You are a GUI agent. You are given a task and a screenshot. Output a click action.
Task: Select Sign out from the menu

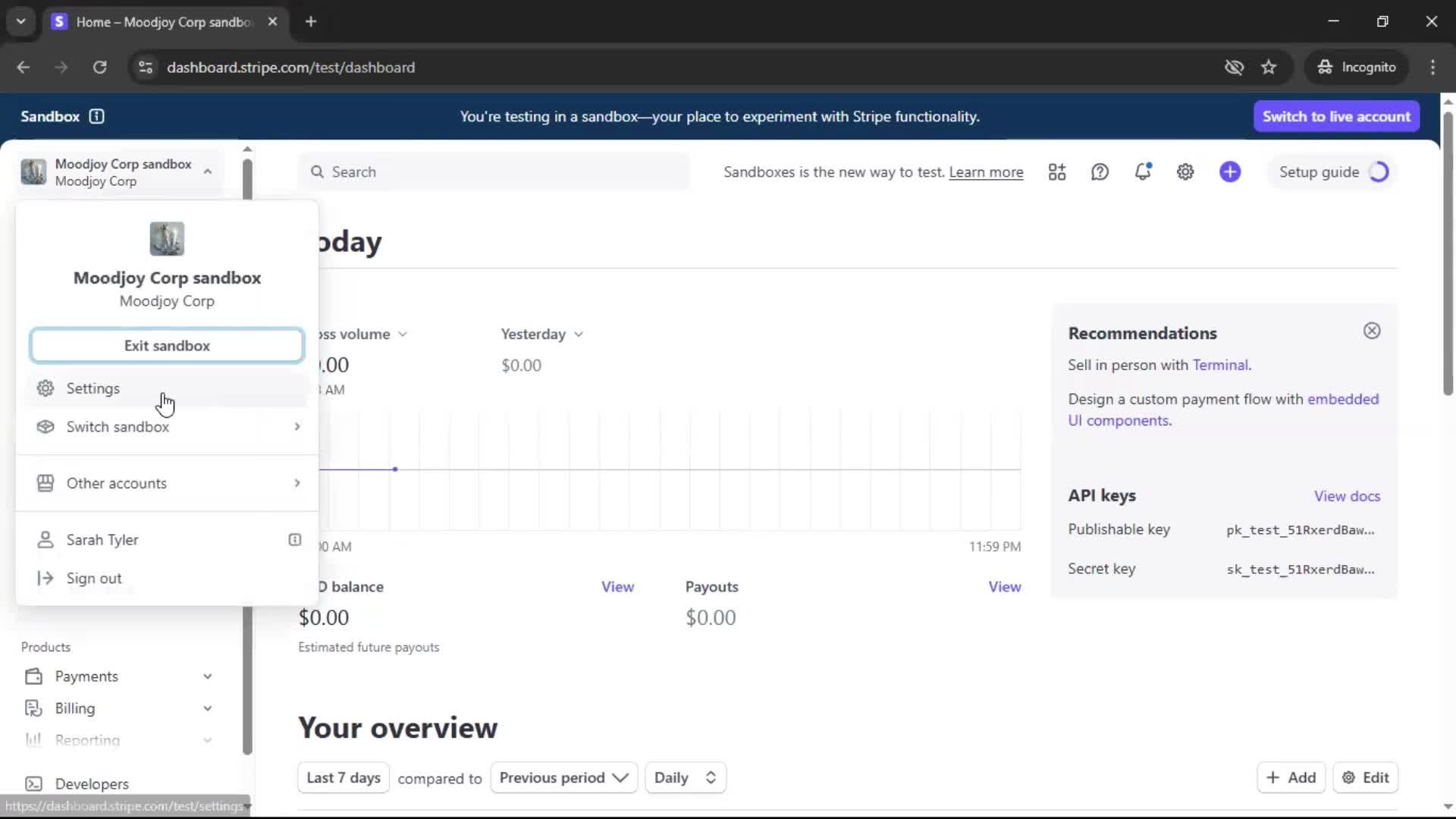[167, 579]
